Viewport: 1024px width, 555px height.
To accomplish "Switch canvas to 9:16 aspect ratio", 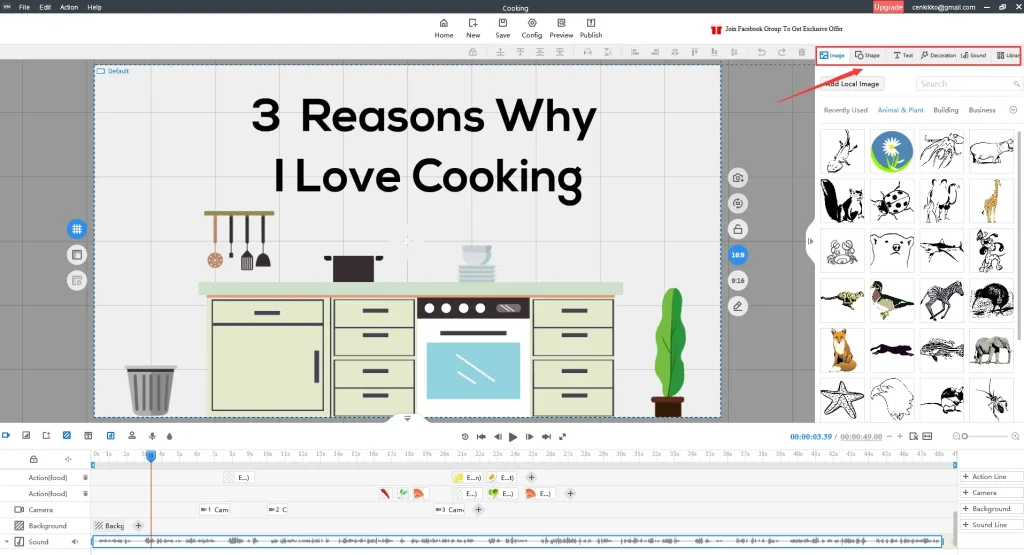I will pyautogui.click(x=738, y=281).
